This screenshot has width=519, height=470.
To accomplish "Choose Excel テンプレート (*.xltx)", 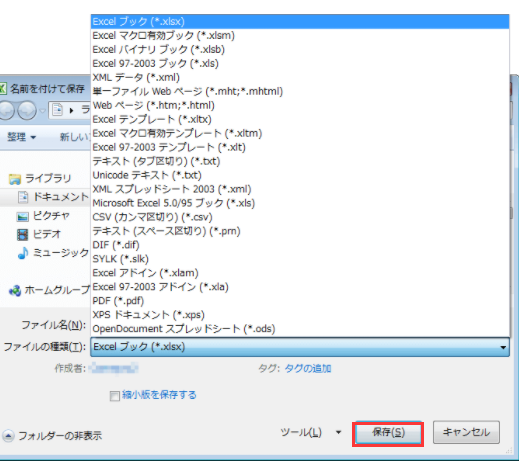I will pos(300,120).
